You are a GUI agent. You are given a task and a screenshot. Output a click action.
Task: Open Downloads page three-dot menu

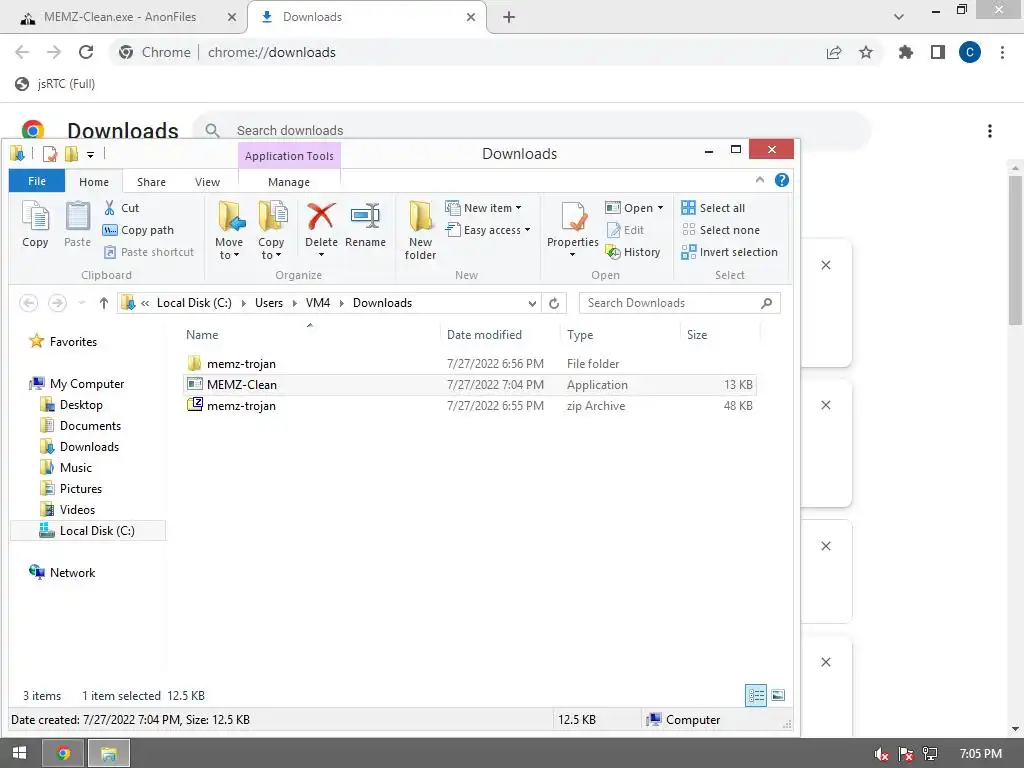point(990,131)
